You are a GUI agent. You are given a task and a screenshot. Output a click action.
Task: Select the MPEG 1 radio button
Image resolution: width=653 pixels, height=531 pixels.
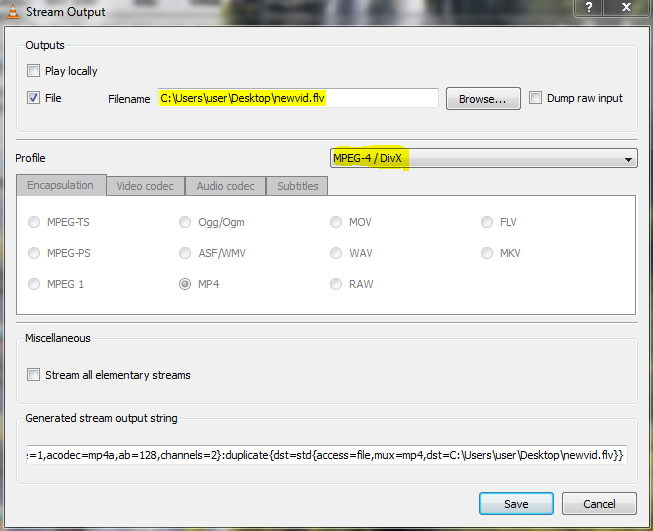(34, 284)
